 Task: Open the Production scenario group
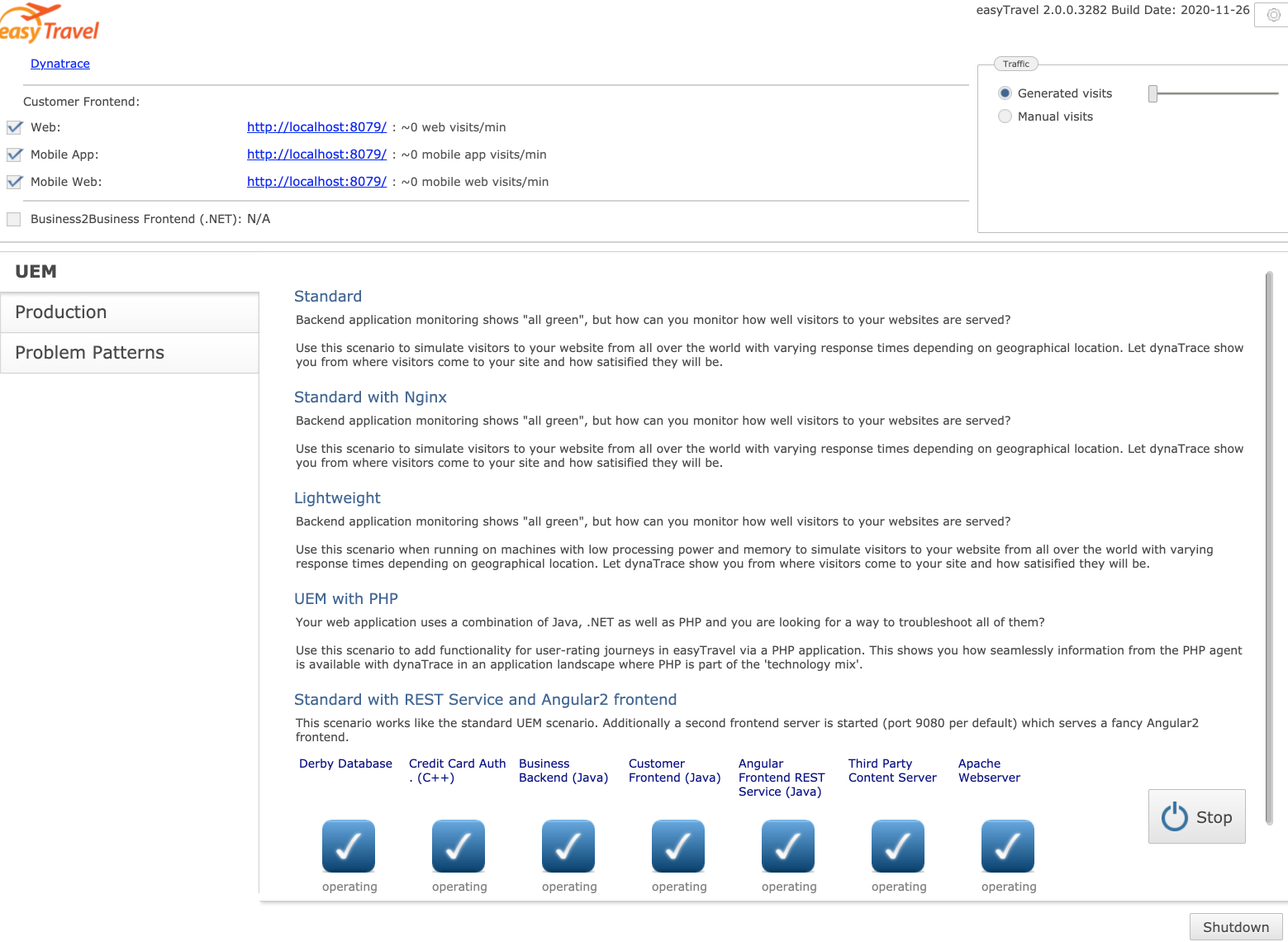[130, 312]
